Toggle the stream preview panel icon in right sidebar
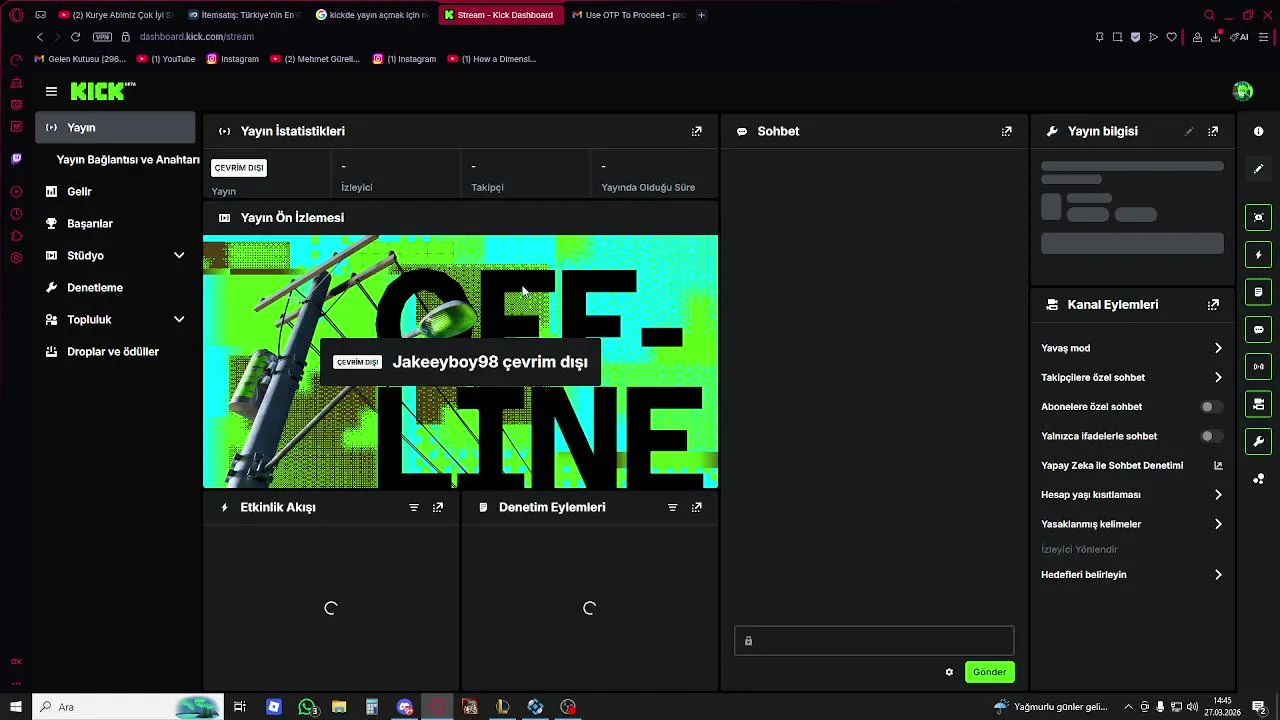 [1258, 217]
